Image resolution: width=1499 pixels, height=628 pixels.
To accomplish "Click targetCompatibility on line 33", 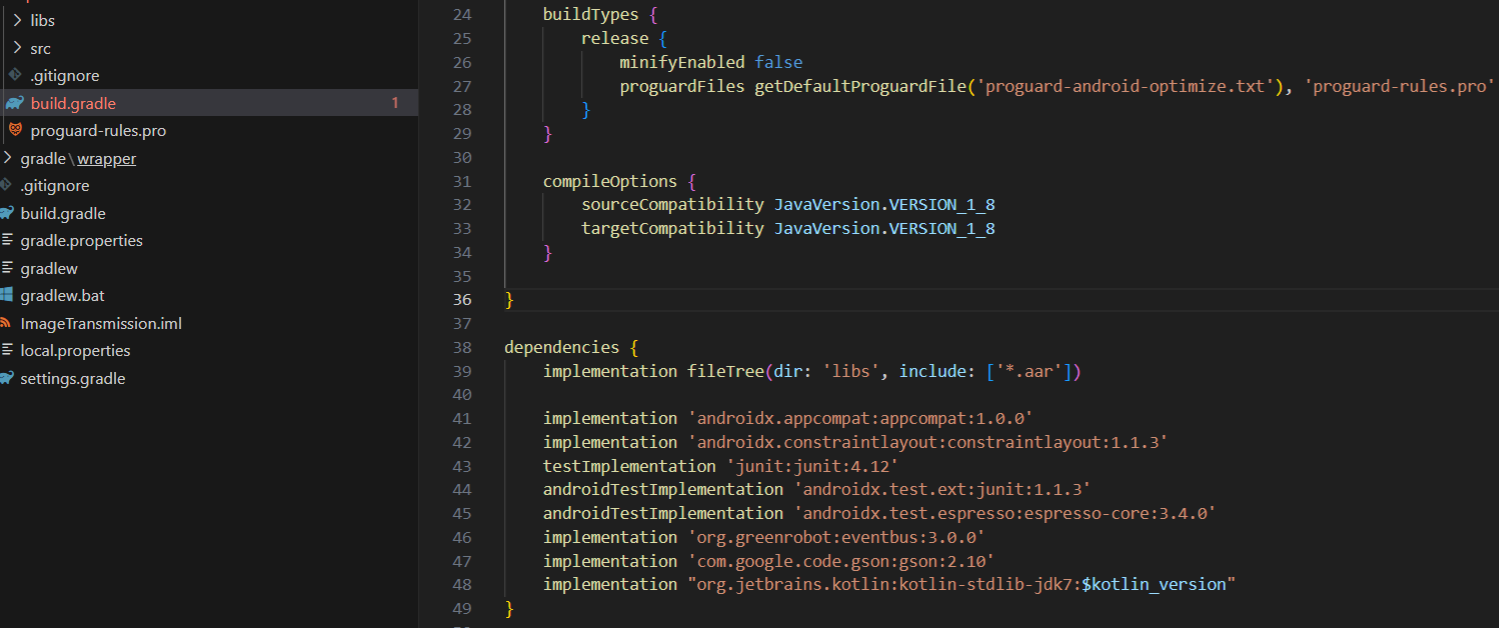I will [x=673, y=228].
